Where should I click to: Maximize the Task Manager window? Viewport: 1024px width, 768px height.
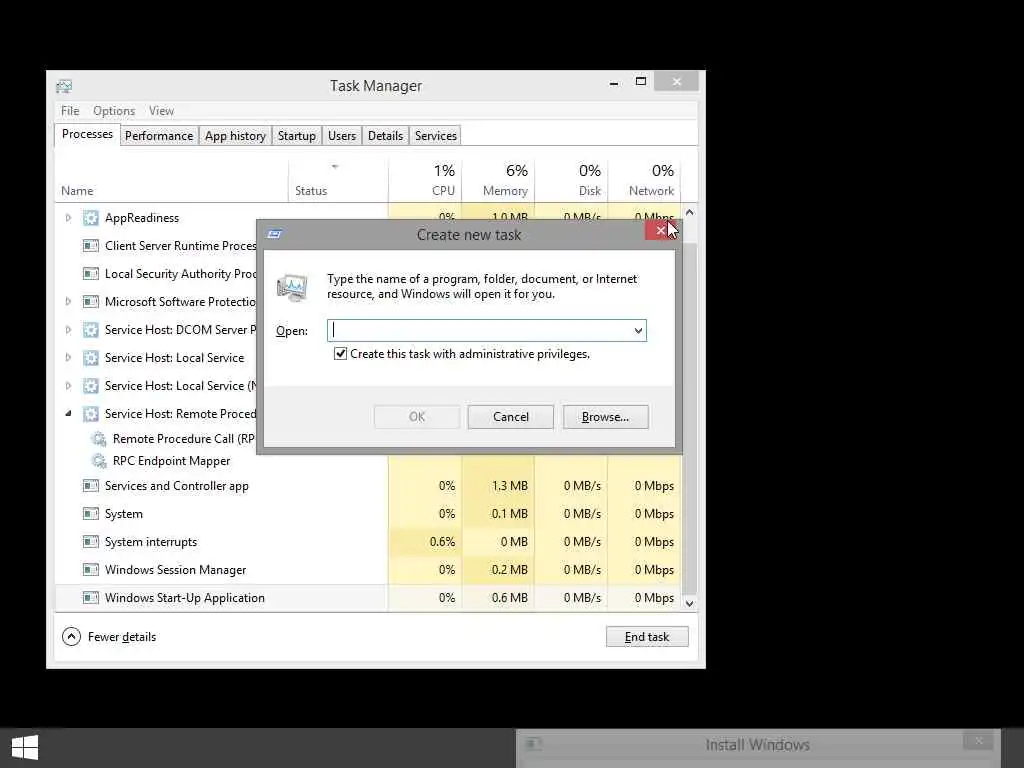pyautogui.click(x=641, y=82)
